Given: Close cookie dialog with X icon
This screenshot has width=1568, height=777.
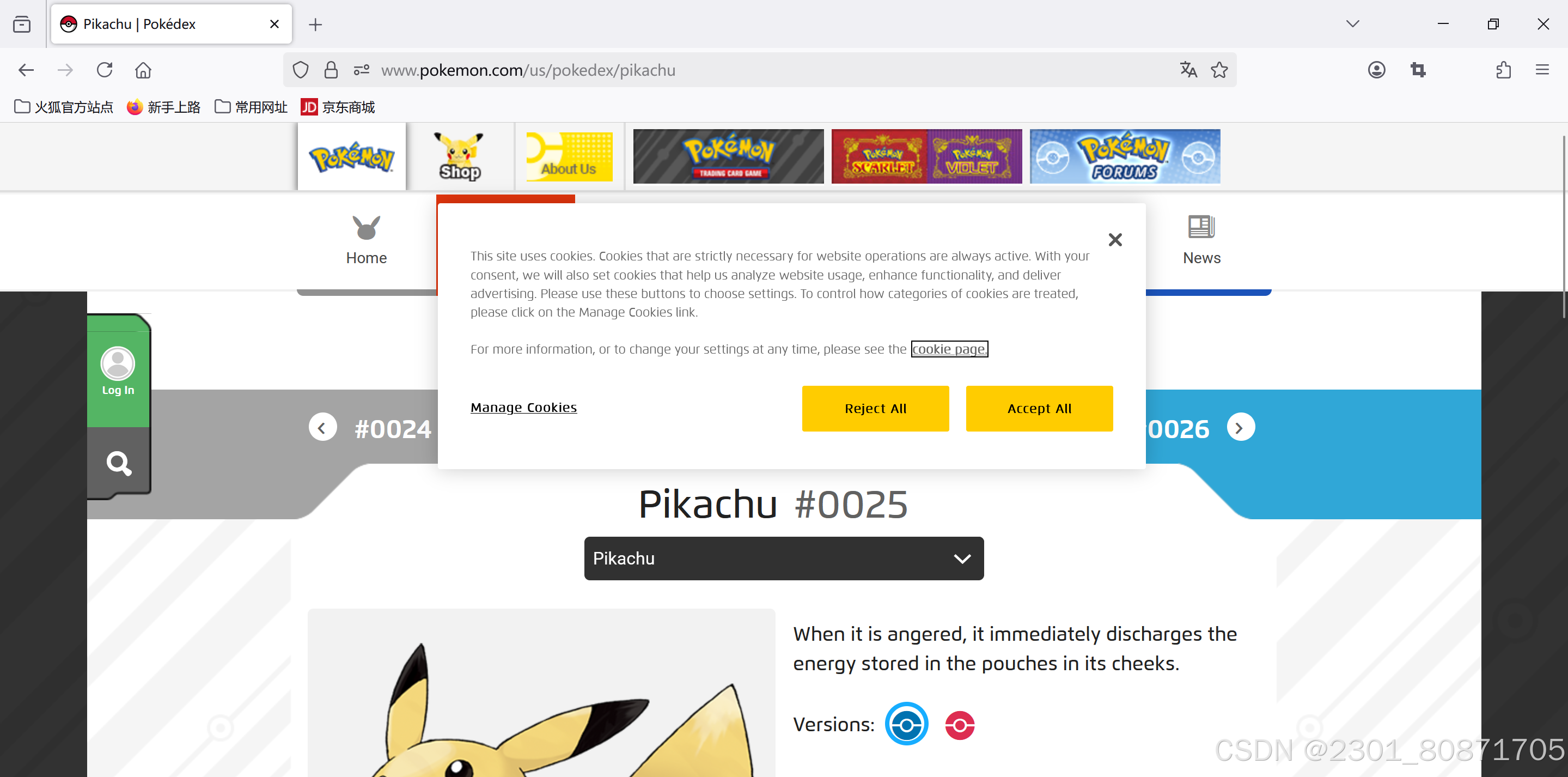Looking at the screenshot, I should click(x=1114, y=239).
